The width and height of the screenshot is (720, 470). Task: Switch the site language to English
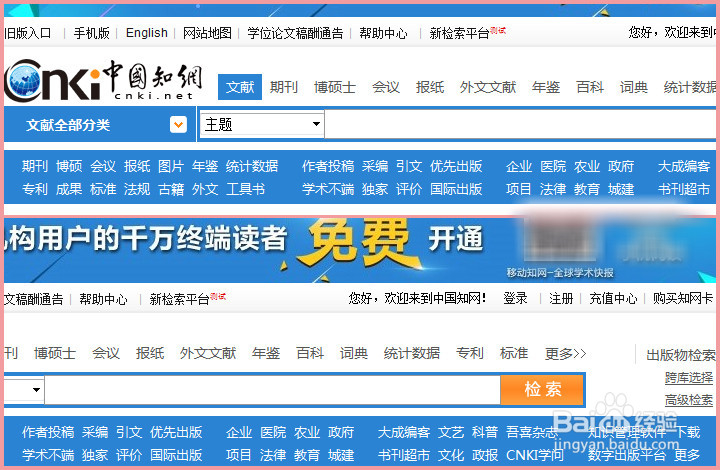click(146, 33)
